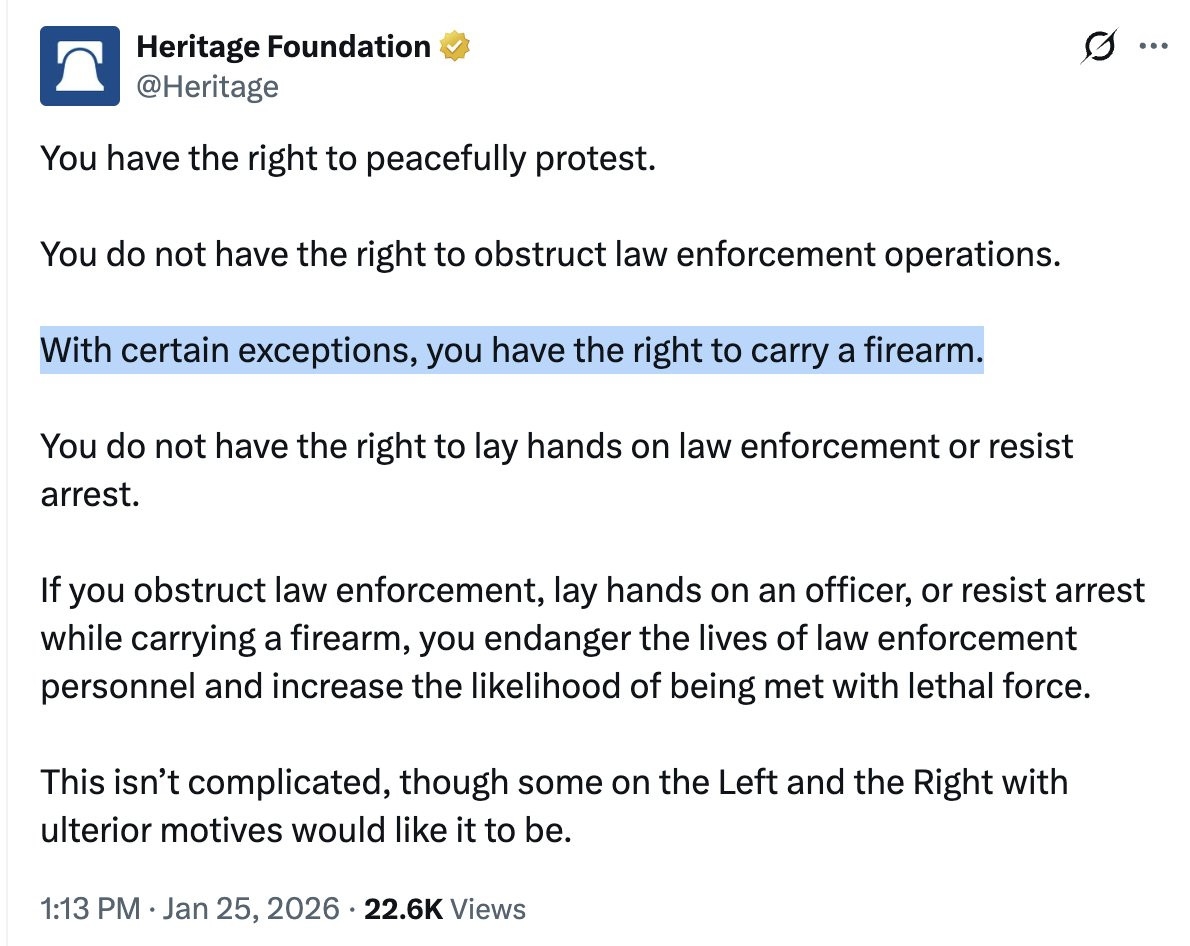This screenshot has width=1190, height=946.
Task: Click the sentence starting "This isn't complicated"
Action: [x=554, y=781]
